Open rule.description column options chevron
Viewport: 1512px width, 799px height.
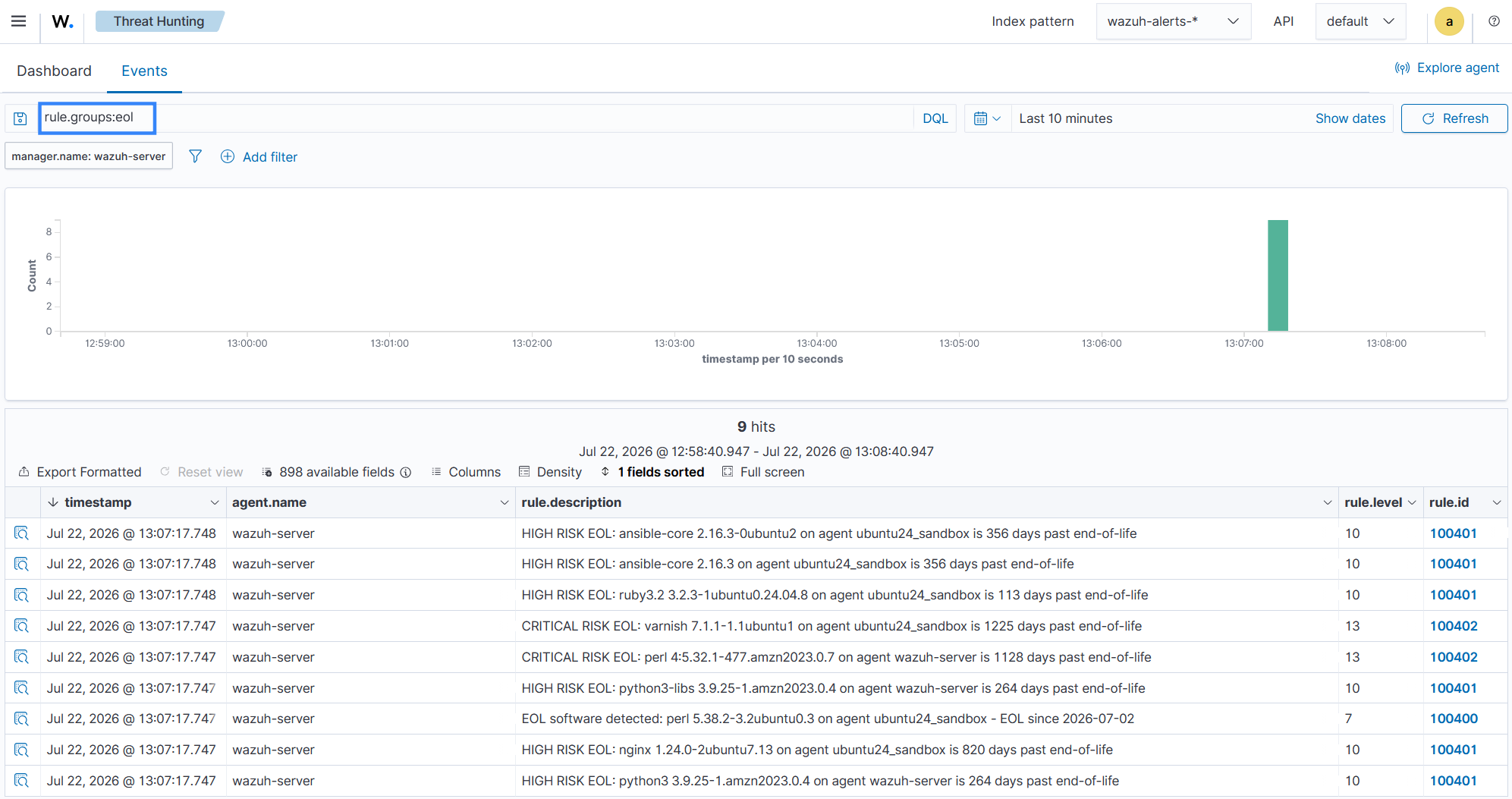(1327, 502)
